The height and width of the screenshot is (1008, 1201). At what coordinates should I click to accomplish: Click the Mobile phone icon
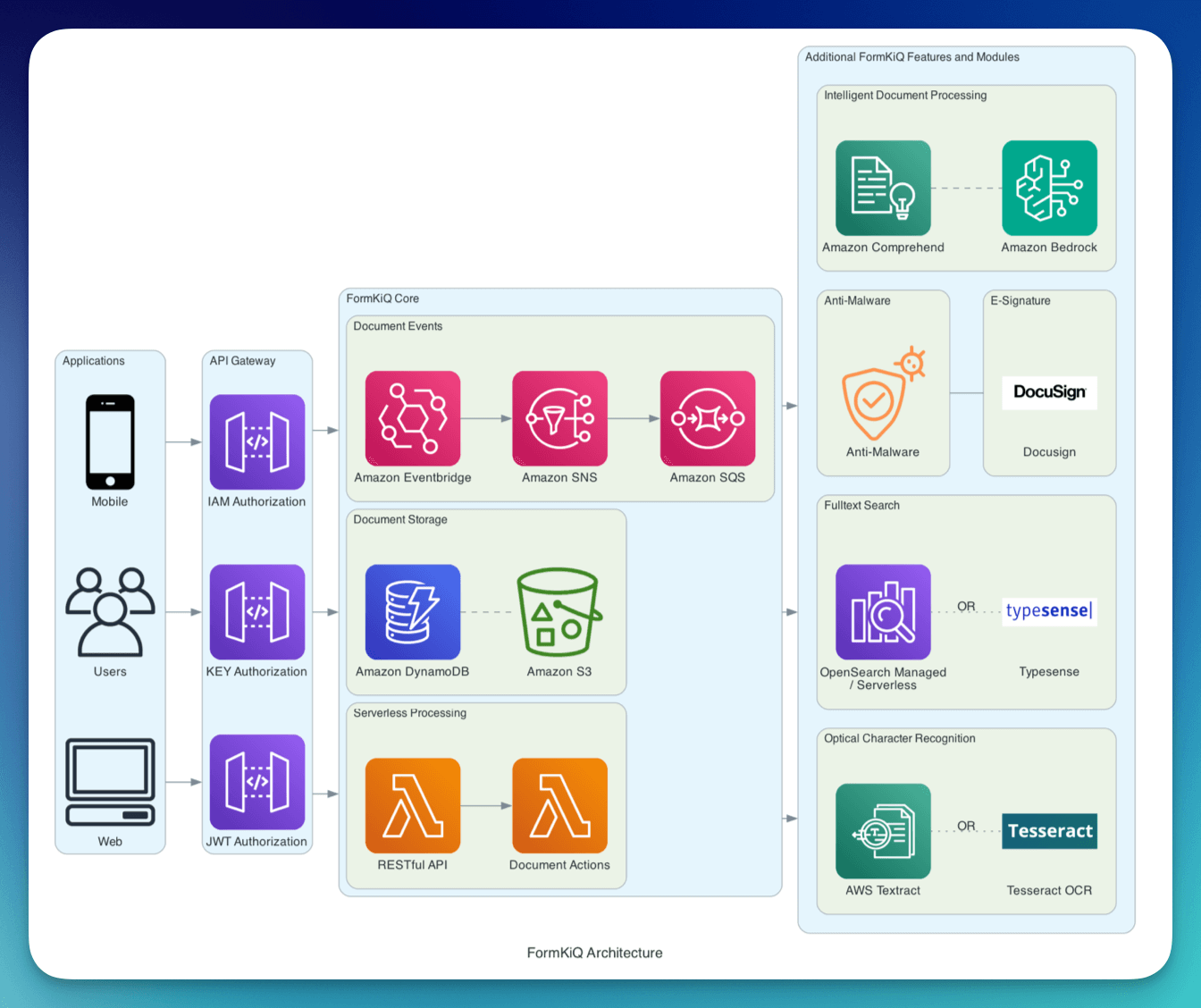click(x=110, y=441)
